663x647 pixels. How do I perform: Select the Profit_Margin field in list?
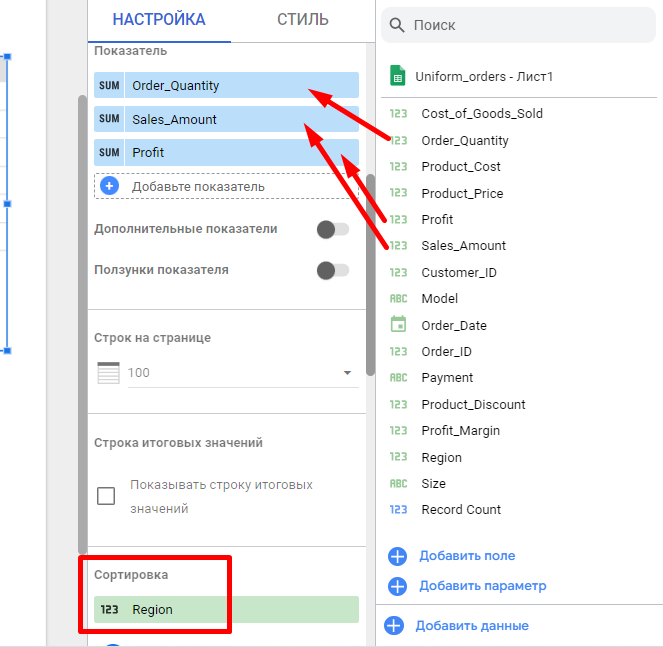[460, 431]
